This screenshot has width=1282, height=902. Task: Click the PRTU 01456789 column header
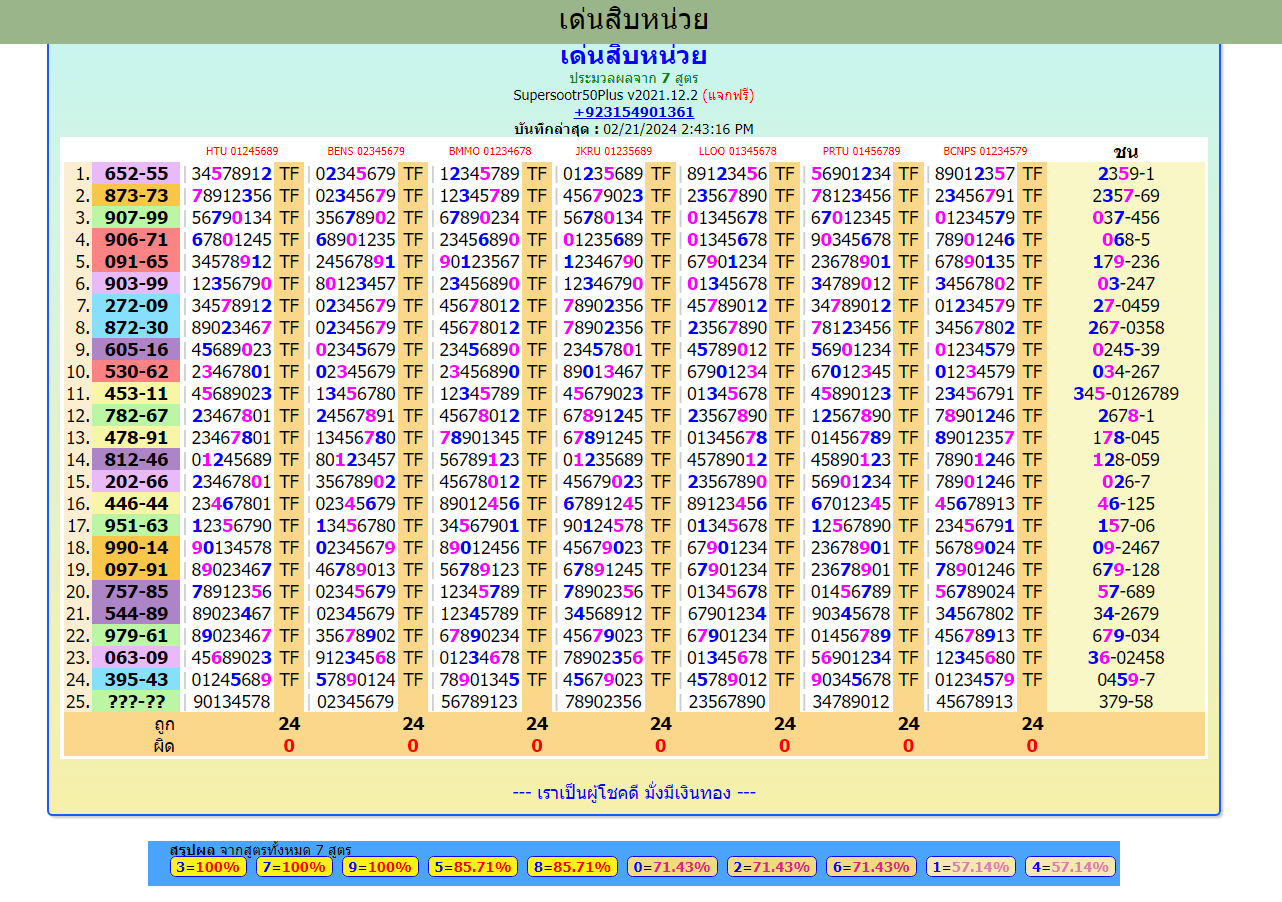pos(861,151)
